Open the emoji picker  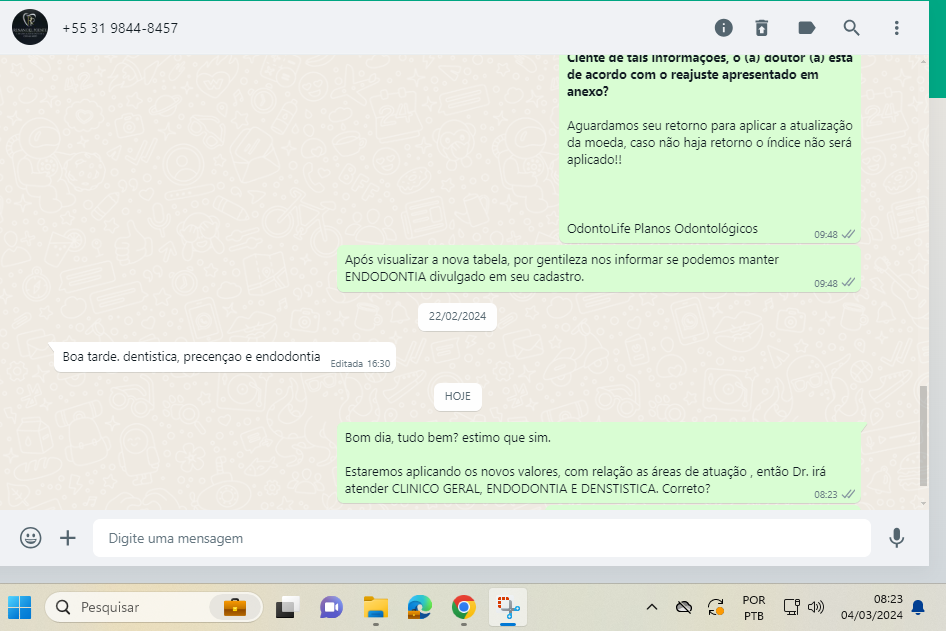pyautogui.click(x=31, y=537)
